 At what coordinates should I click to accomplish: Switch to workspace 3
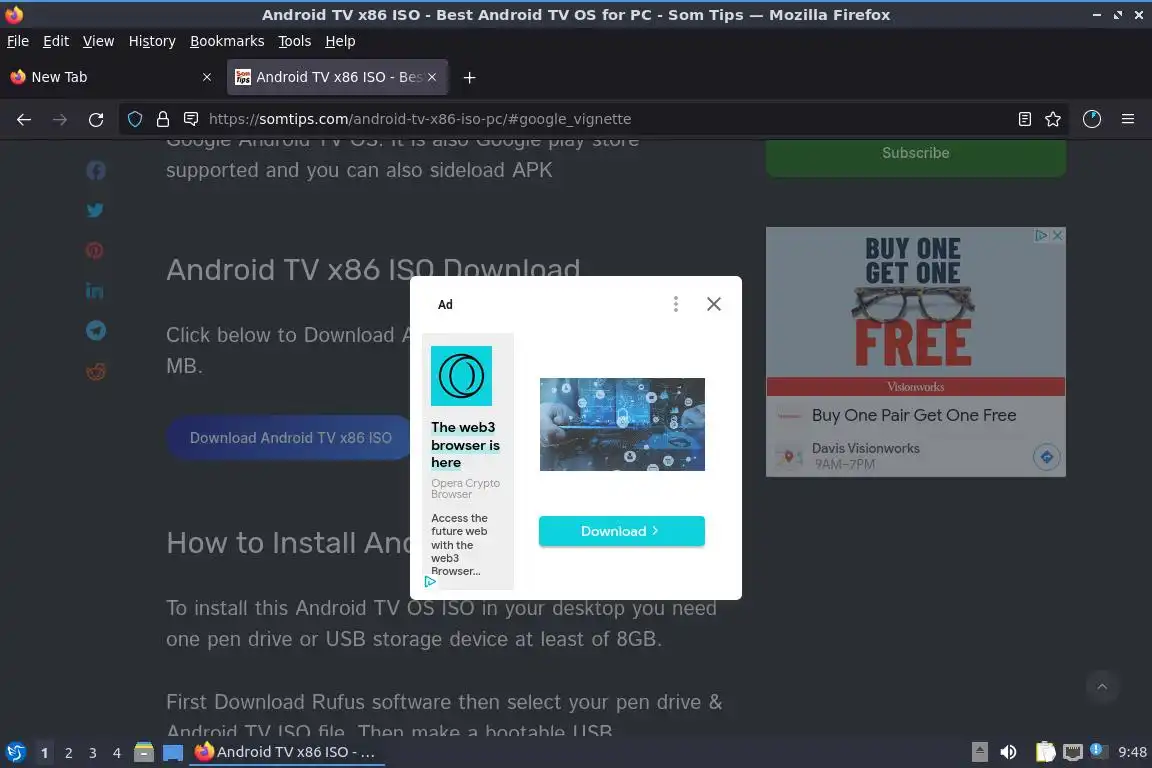[x=93, y=753]
